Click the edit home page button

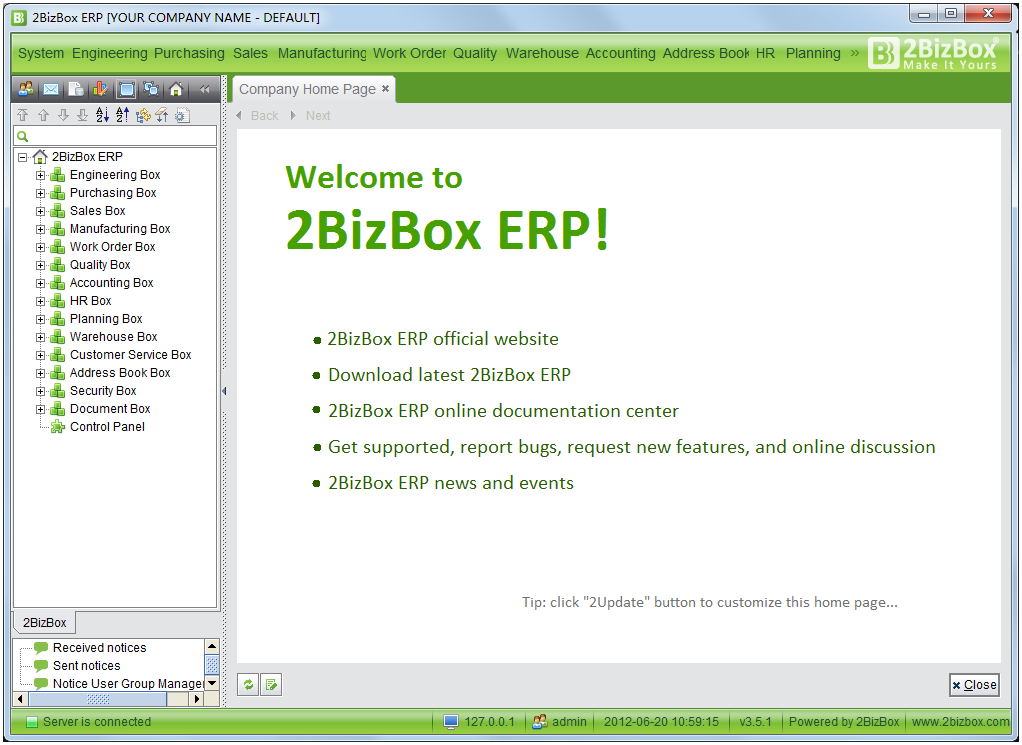271,685
